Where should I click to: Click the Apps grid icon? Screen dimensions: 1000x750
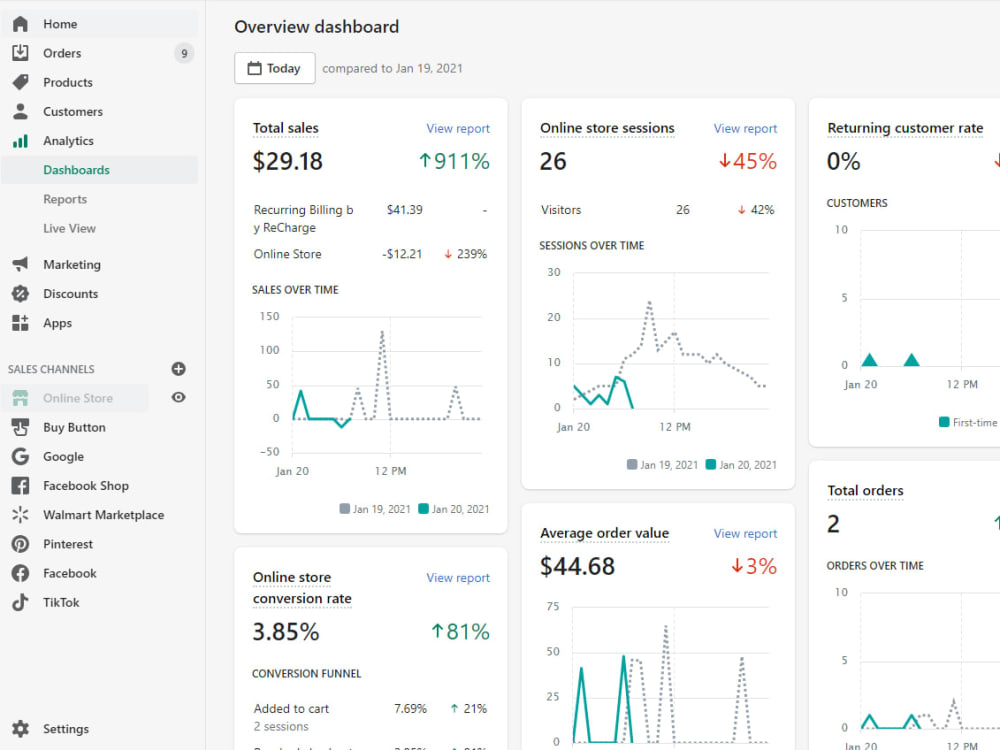[20, 323]
